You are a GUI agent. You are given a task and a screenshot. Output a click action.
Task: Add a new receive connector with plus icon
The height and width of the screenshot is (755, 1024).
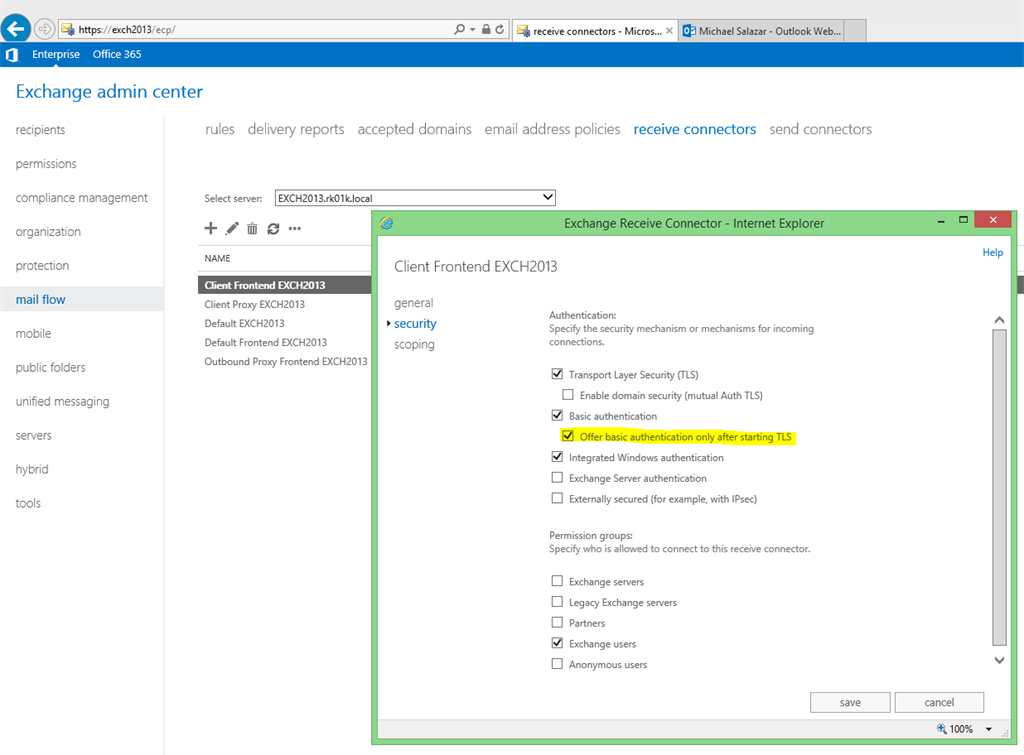(x=210, y=228)
